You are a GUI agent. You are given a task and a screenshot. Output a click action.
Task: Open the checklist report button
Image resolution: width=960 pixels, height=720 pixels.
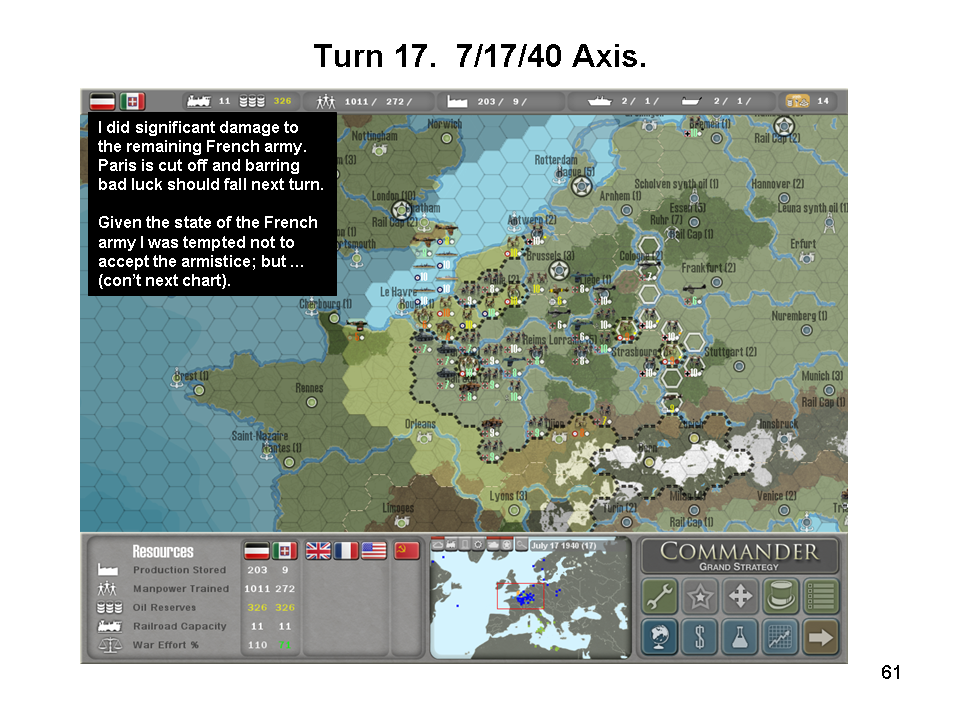click(x=821, y=597)
